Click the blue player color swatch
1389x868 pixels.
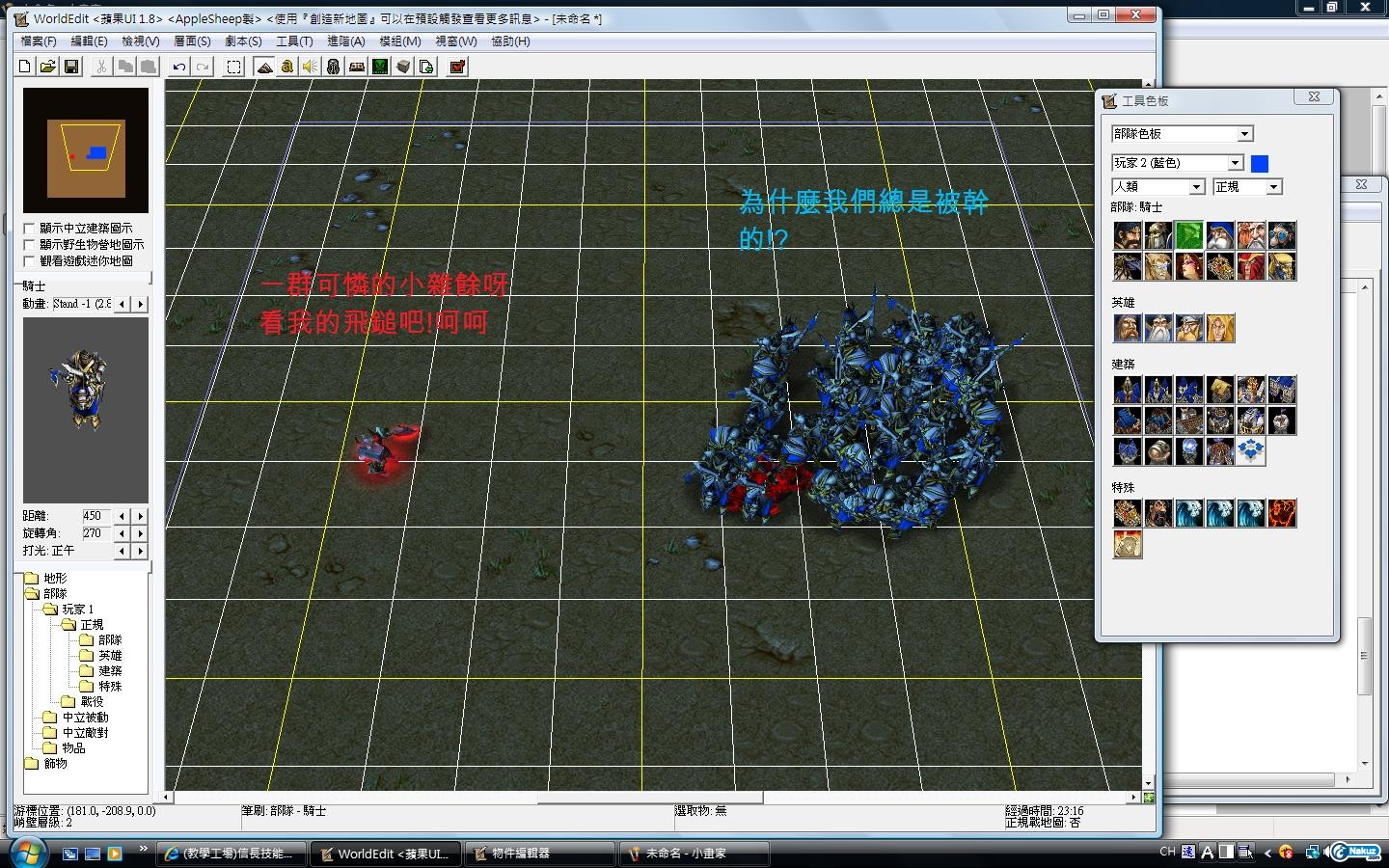(1260, 163)
